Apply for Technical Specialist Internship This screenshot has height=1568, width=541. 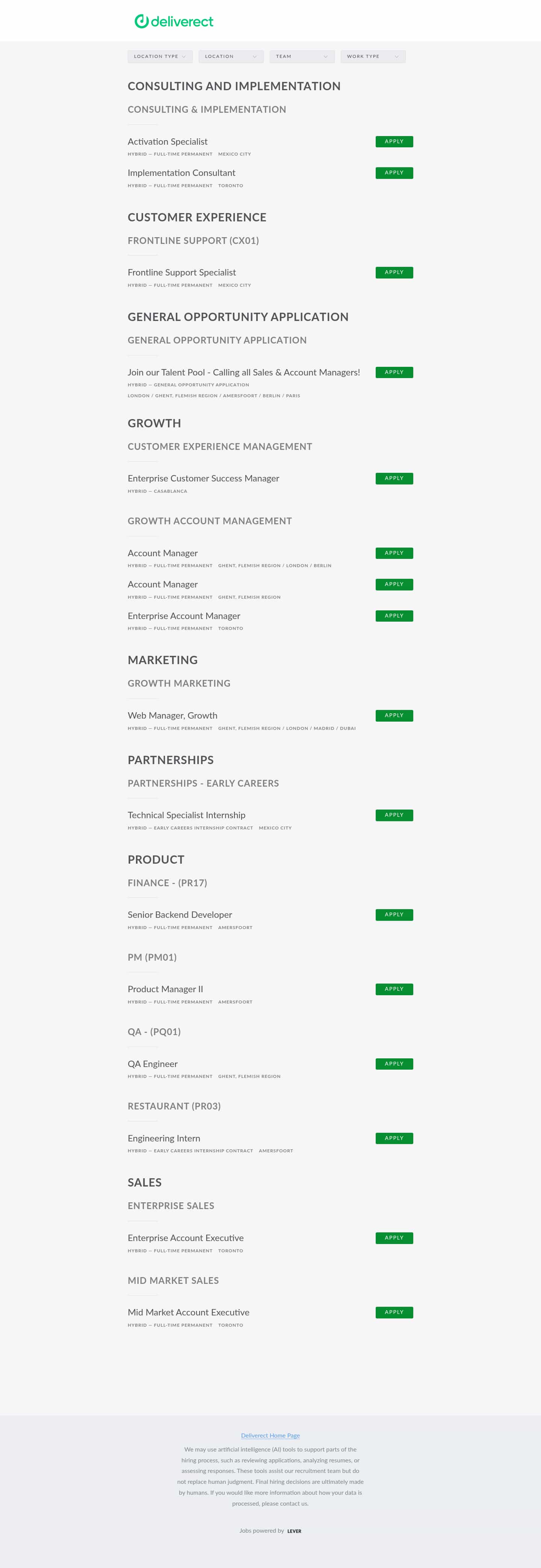pyautogui.click(x=394, y=814)
